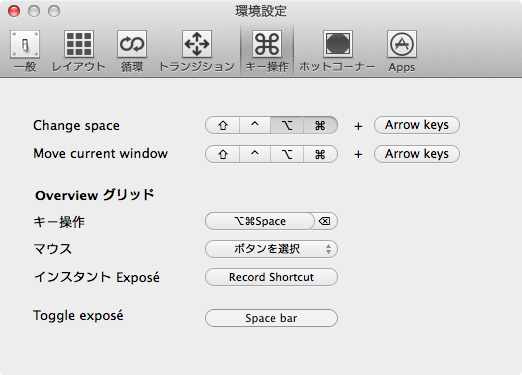The image size is (522, 375).
Task: Open the マウス ボタンを選択 dropdown
Action: tap(271, 249)
